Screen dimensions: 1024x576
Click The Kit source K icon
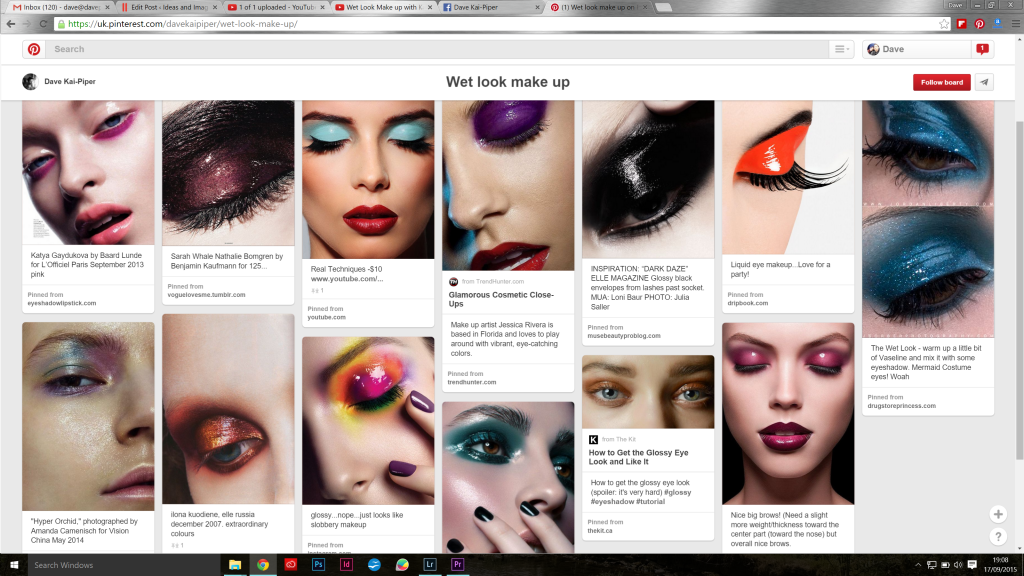tap(593, 440)
